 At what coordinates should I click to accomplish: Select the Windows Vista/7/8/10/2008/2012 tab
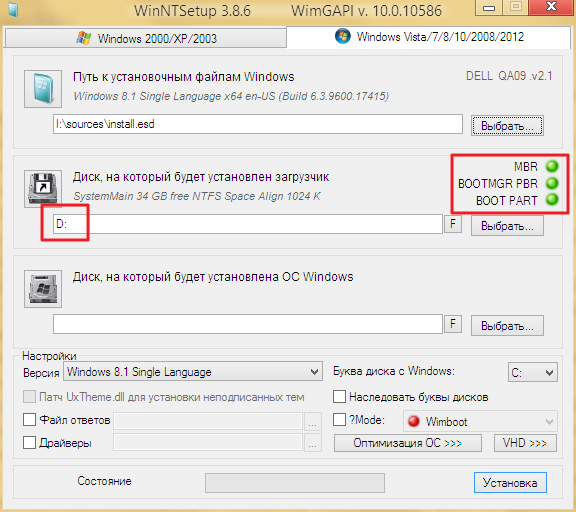tap(428, 37)
